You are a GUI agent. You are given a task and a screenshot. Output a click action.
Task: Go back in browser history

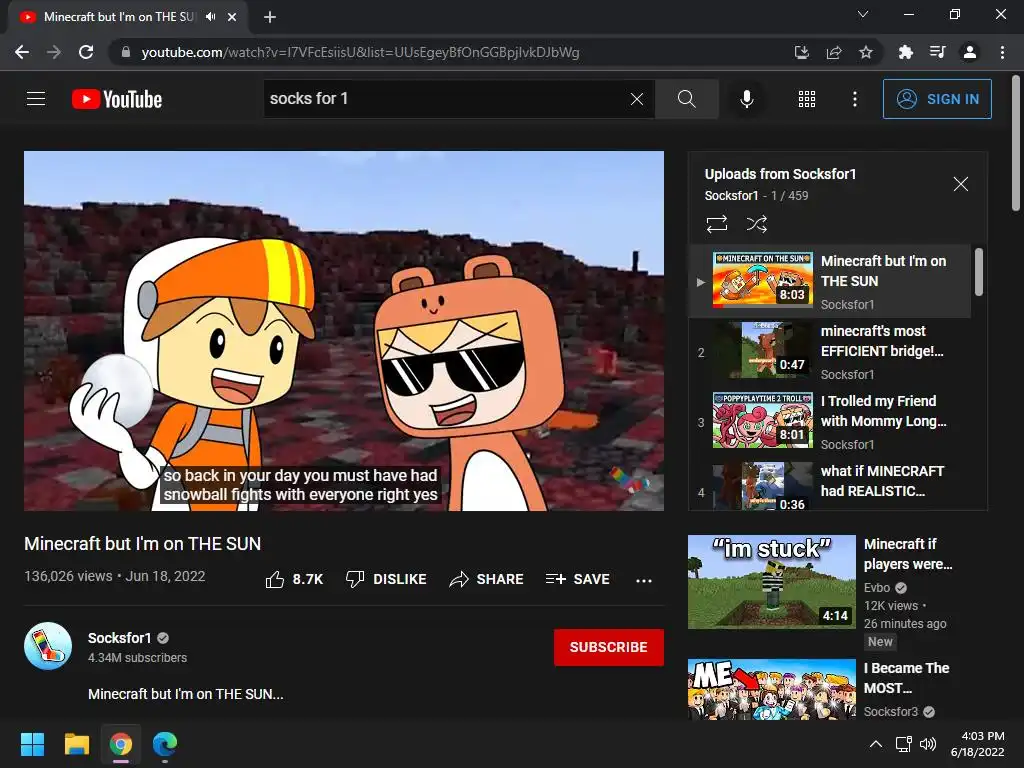coord(22,52)
